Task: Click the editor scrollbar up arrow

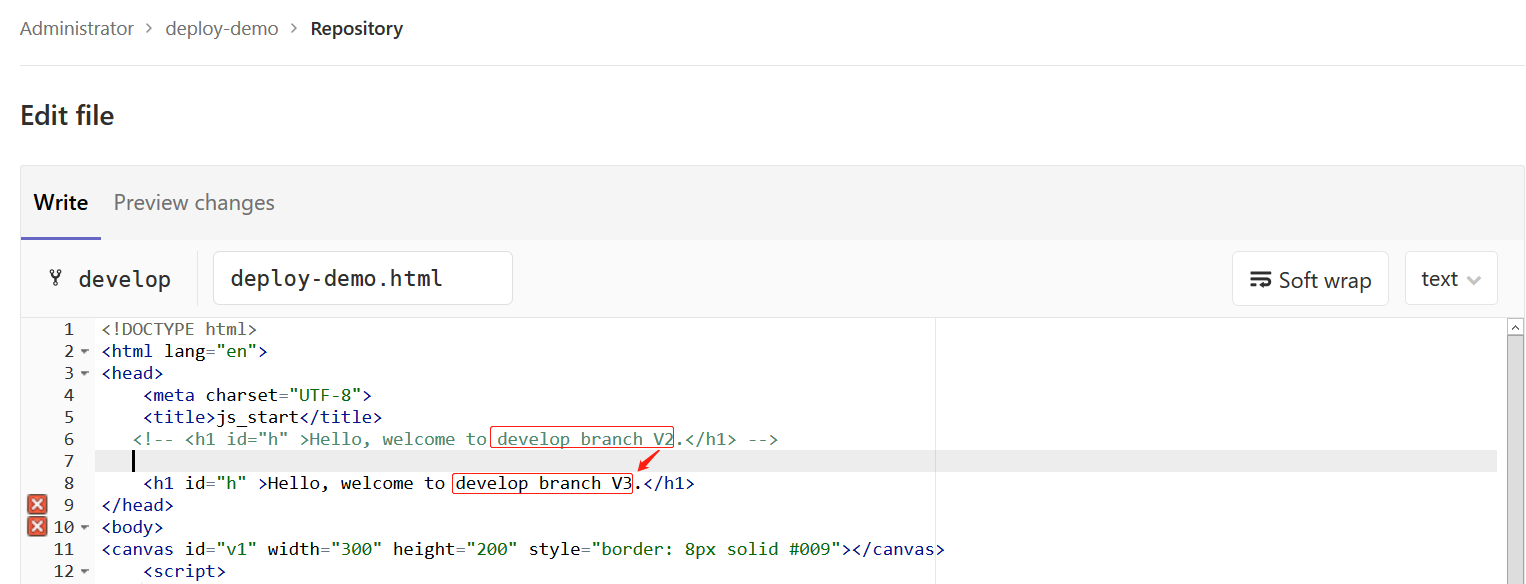Action: pyautogui.click(x=1515, y=327)
